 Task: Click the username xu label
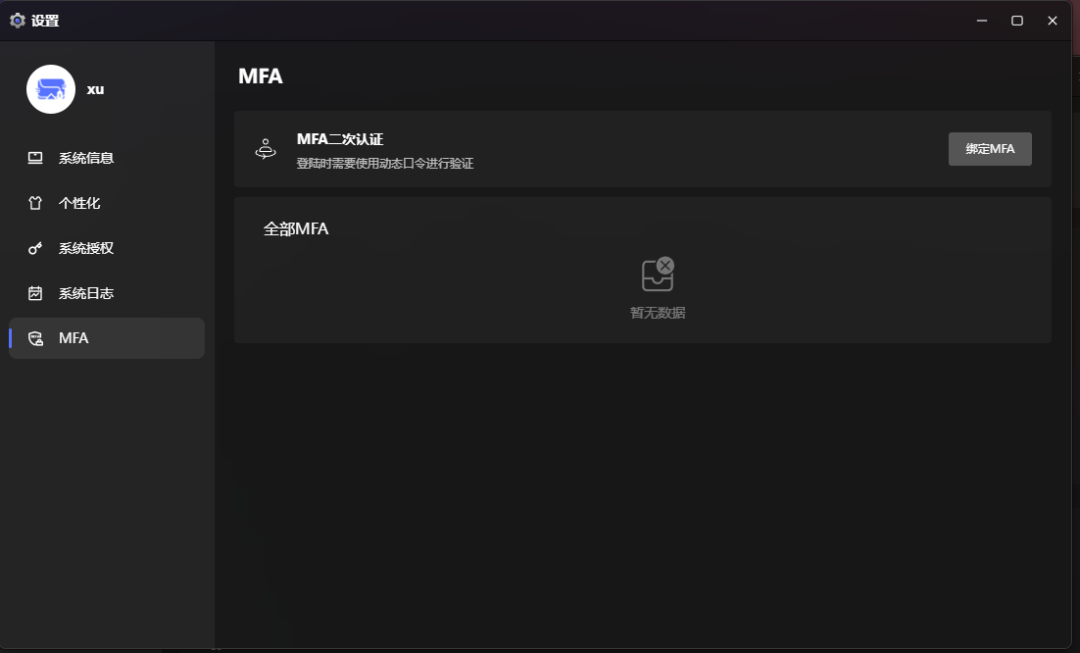95,89
